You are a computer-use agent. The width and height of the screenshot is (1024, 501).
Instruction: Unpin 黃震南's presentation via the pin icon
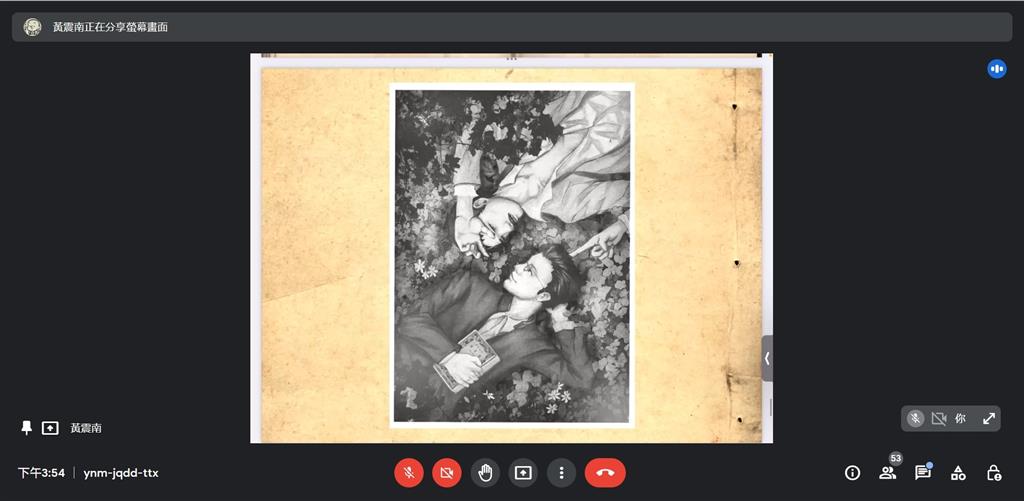(26, 428)
